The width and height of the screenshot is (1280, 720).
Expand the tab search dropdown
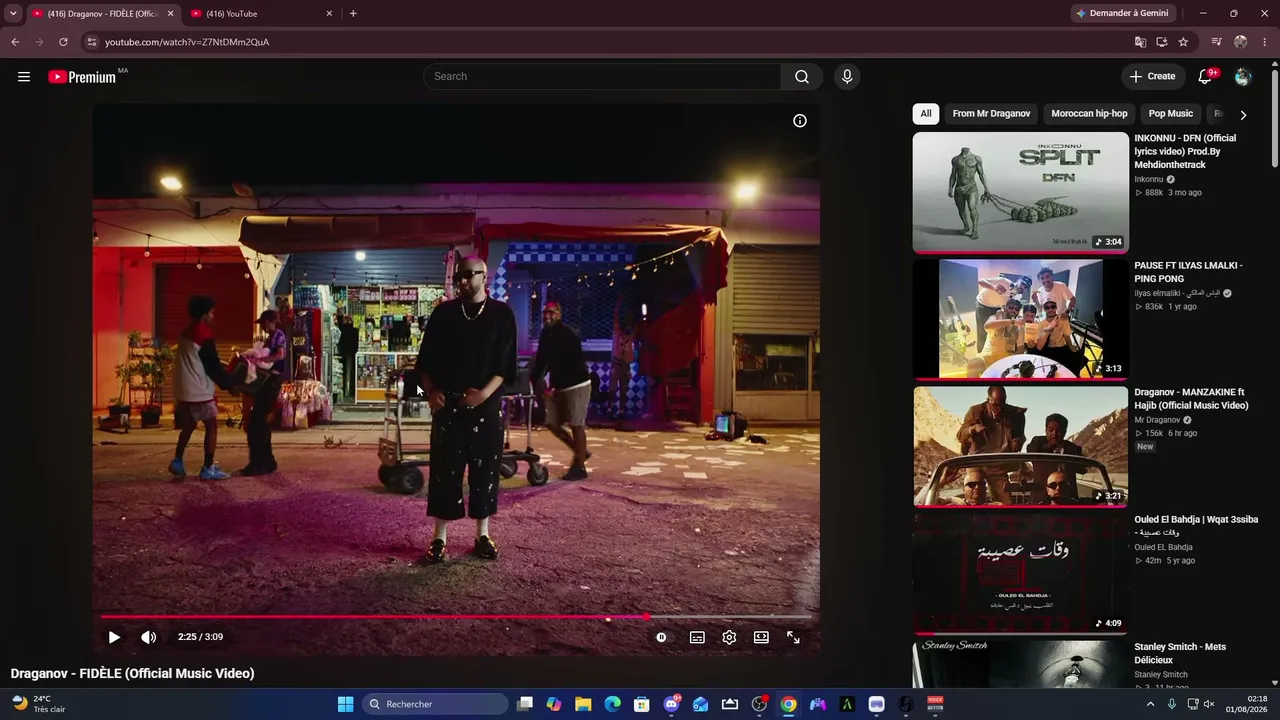pos(13,14)
